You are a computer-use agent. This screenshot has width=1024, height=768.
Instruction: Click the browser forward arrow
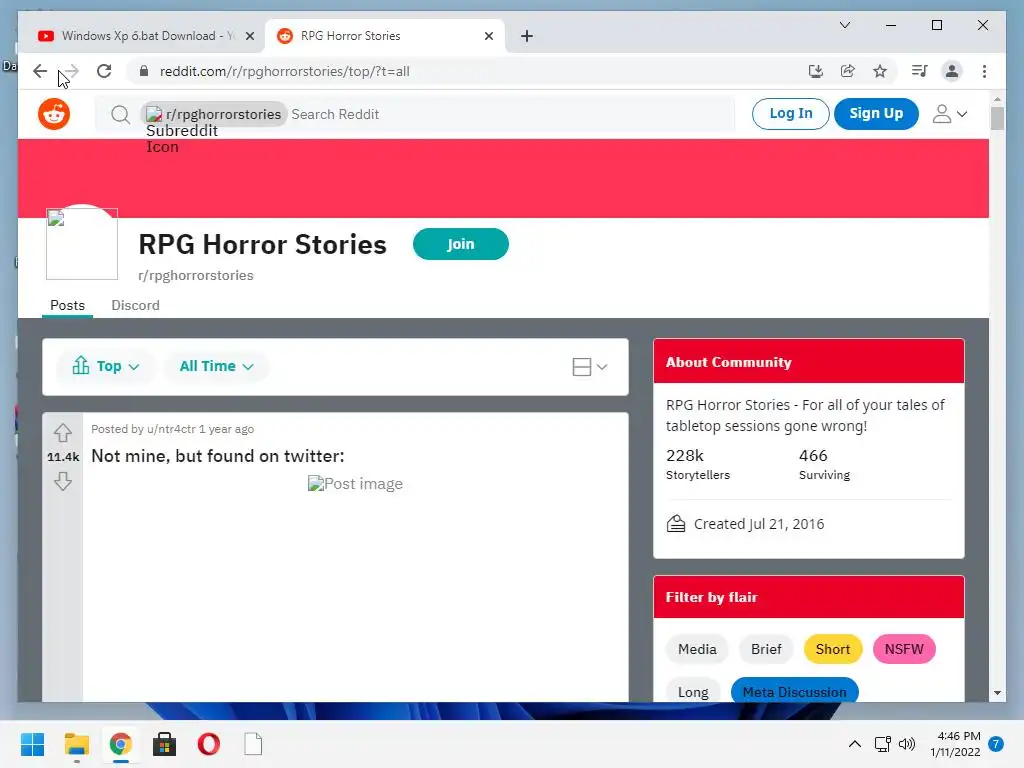(x=72, y=71)
